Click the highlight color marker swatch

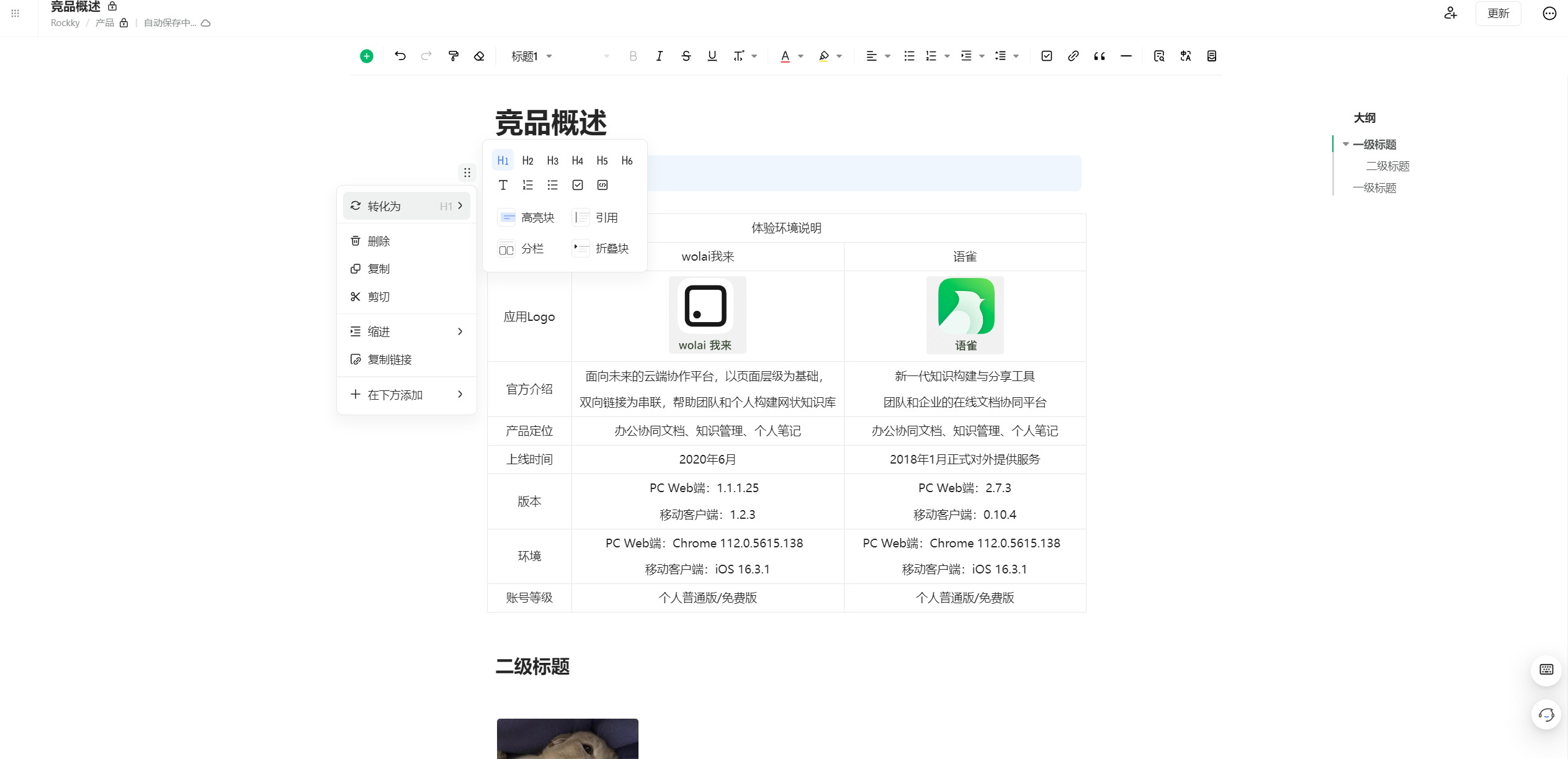pyautogui.click(x=823, y=56)
